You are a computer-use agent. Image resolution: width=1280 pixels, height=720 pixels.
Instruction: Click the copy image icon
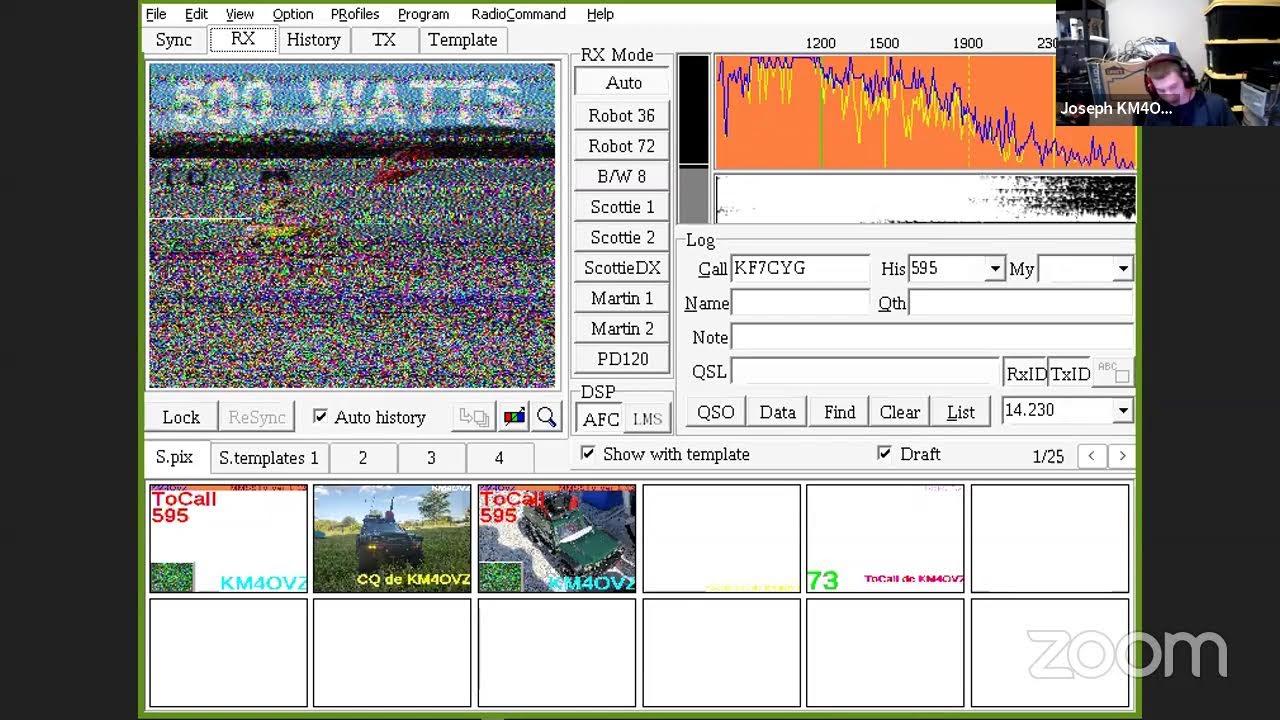click(474, 417)
